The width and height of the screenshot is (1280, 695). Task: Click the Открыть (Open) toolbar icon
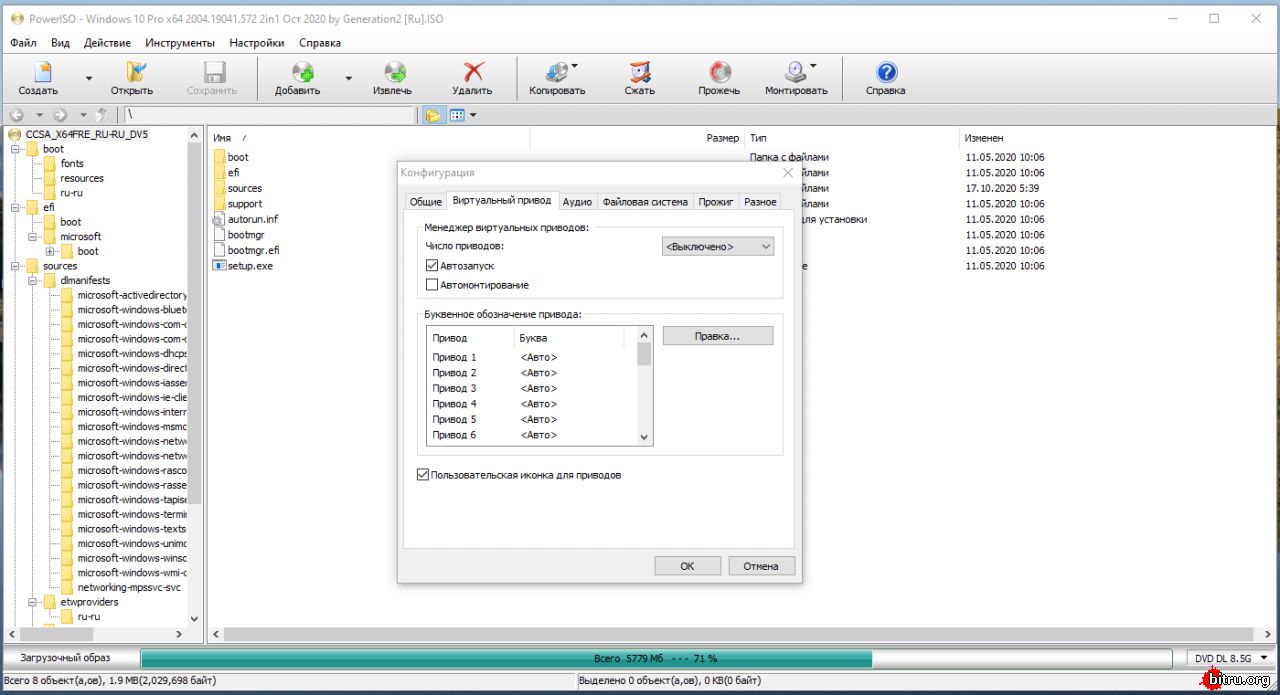tap(135, 72)
